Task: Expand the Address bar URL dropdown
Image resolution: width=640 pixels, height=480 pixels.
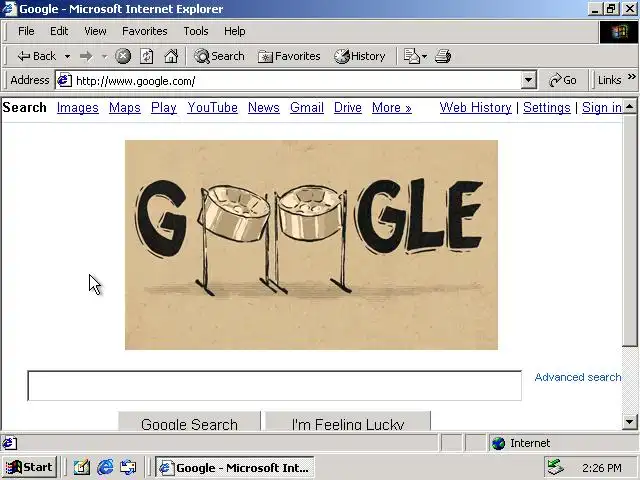Action: (x=528, y=80)
